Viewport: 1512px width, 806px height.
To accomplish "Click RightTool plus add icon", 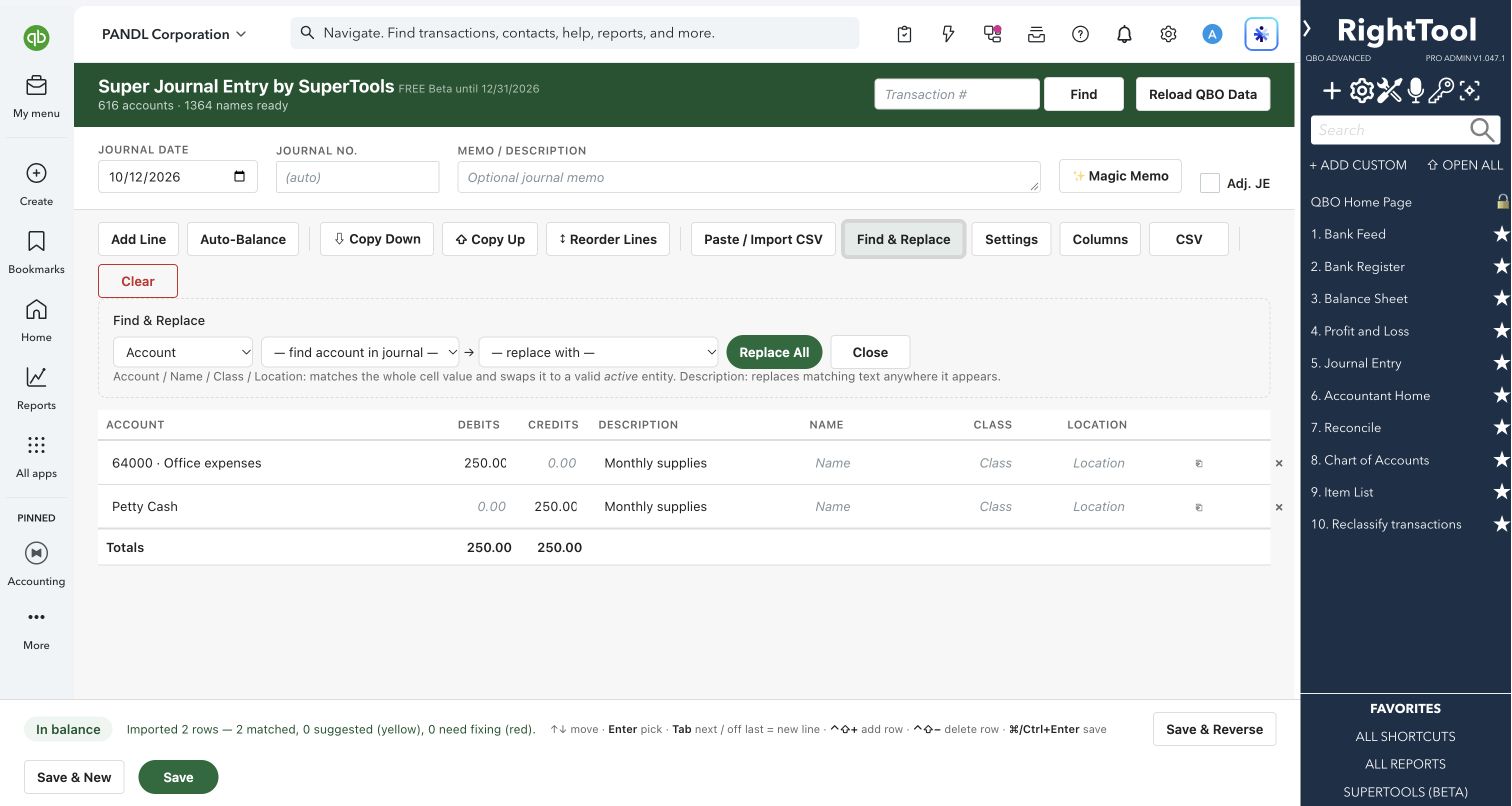I will tap(1332, 92).
